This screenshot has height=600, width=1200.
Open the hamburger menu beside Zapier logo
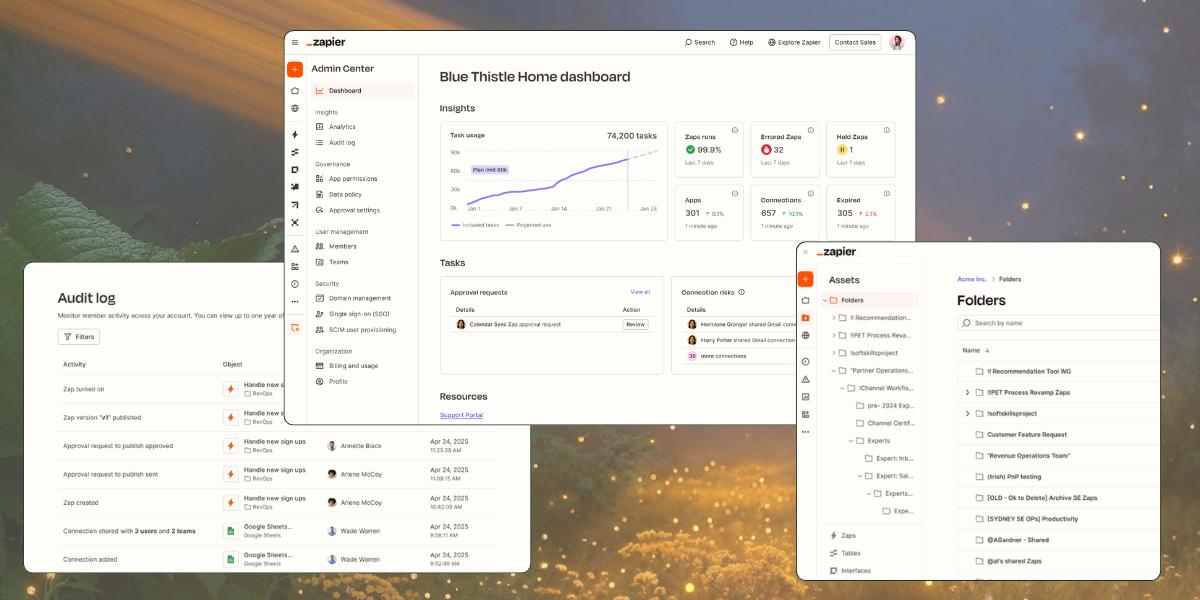(x=295, y=42)
